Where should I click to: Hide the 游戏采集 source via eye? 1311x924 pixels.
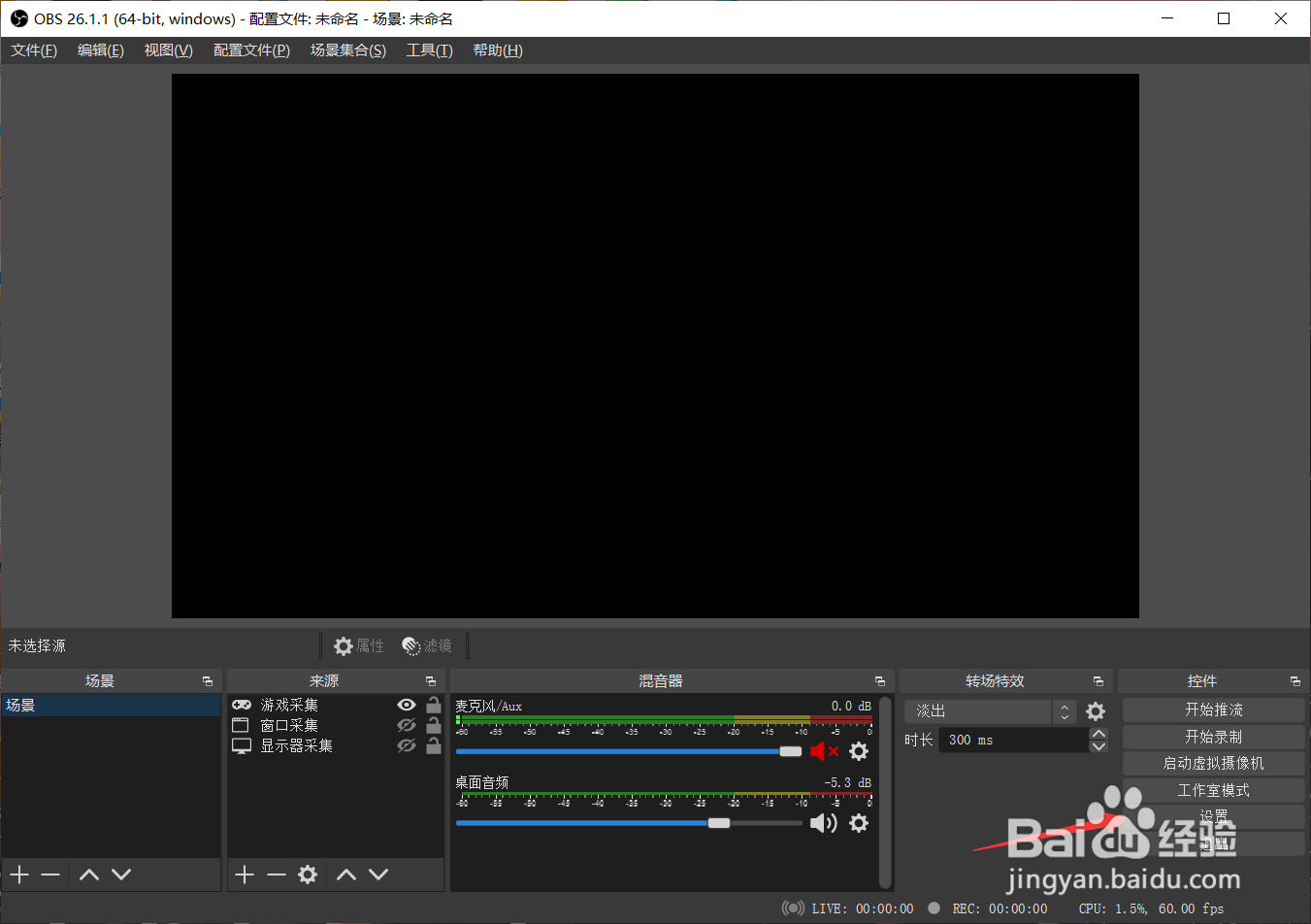point(407,705)
